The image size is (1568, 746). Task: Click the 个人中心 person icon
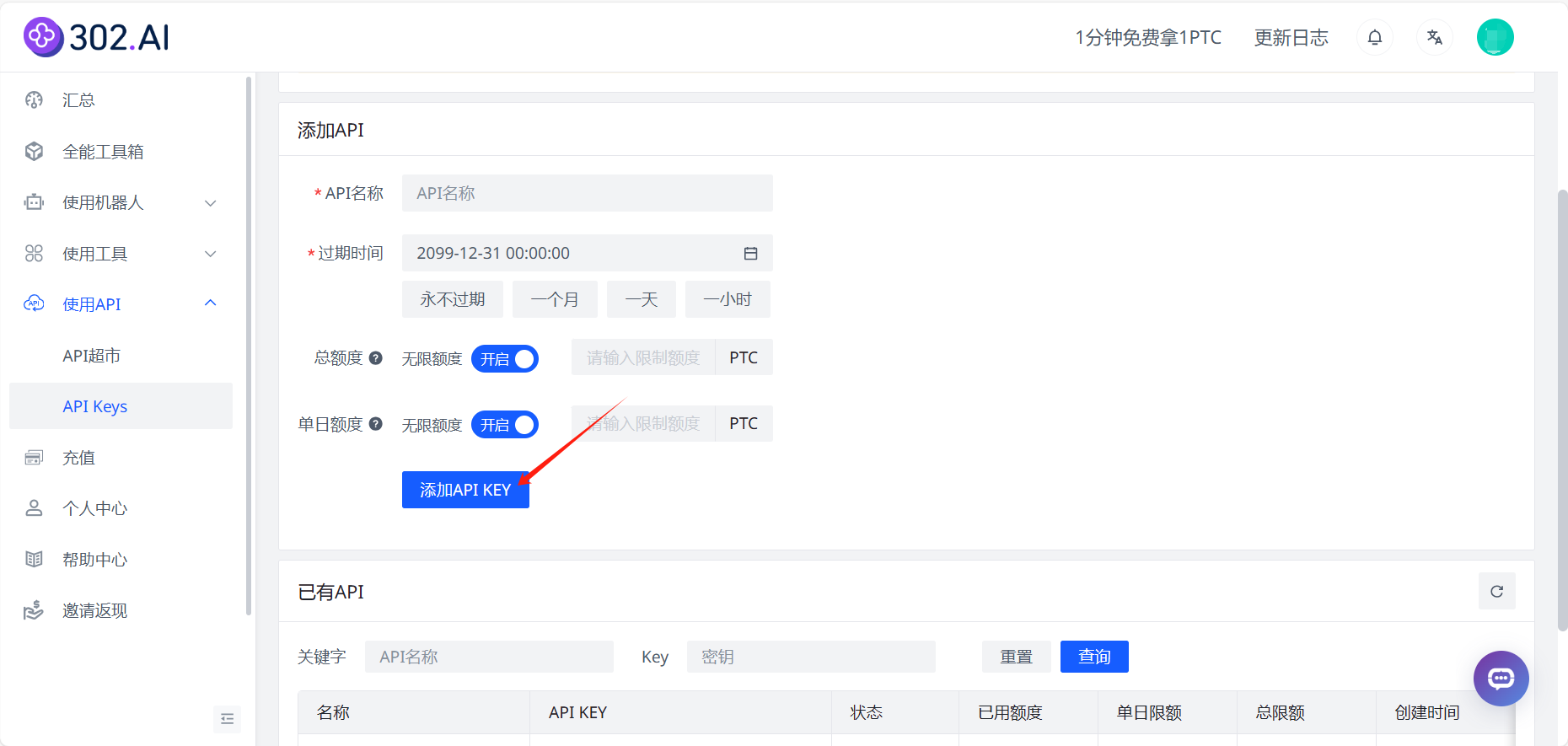34,508
